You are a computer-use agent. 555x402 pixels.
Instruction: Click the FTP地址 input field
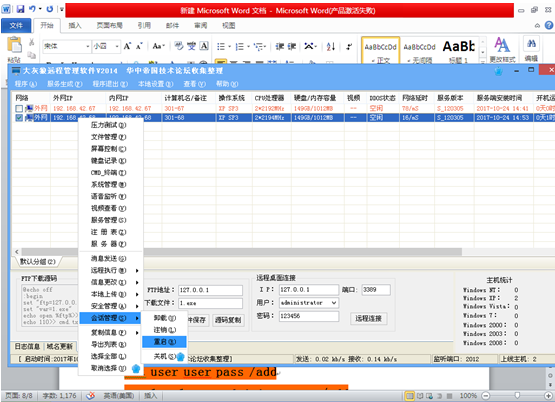210,290
